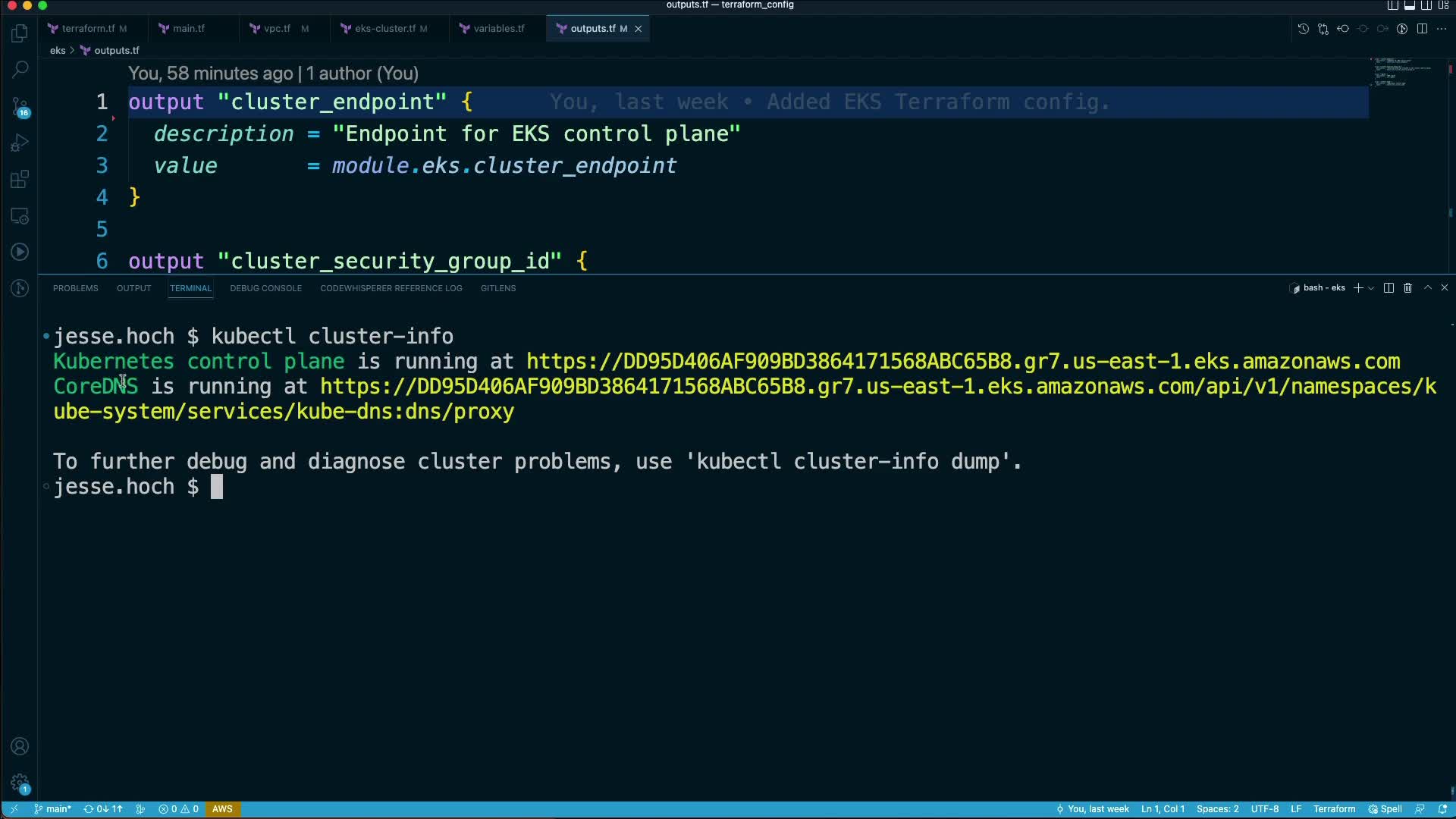The image size is (1456, 819).
Task: Open new terminal dropdown chevron
Action: coord(1371,288)
